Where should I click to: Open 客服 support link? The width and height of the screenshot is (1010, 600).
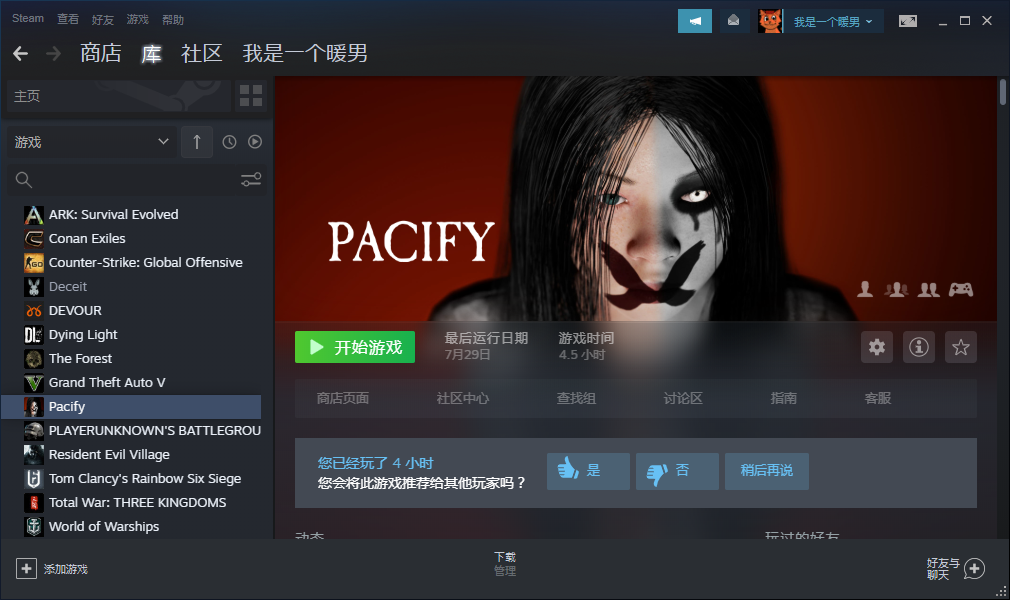[877, 398]
